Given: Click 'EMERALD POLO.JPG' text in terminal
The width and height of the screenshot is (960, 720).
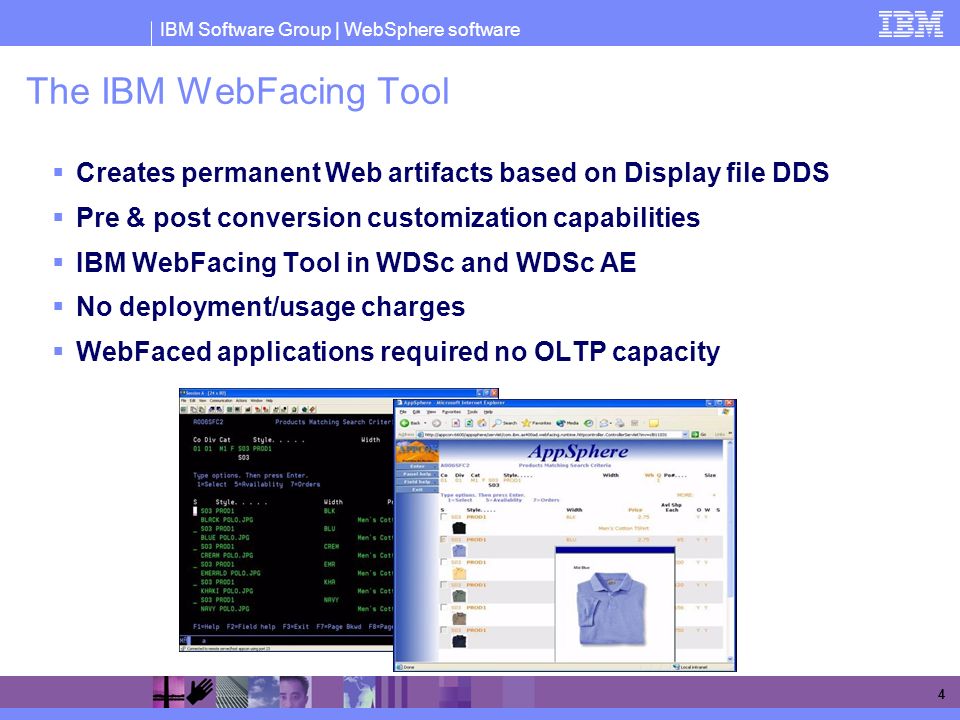Looking at the screenshot, I should pyautogui.click(x=230, y=573).
